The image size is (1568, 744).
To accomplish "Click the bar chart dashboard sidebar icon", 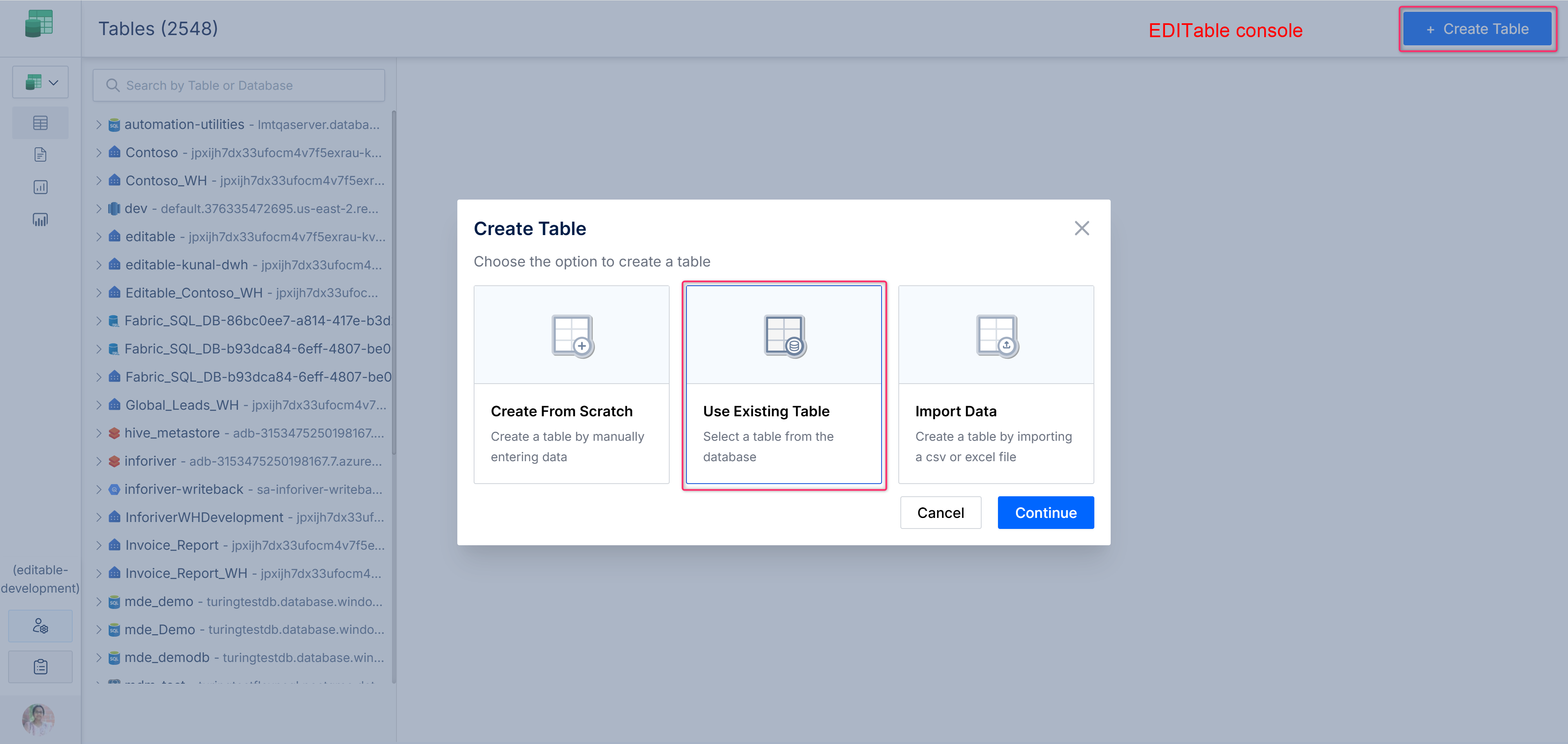I will coord(40,220).
